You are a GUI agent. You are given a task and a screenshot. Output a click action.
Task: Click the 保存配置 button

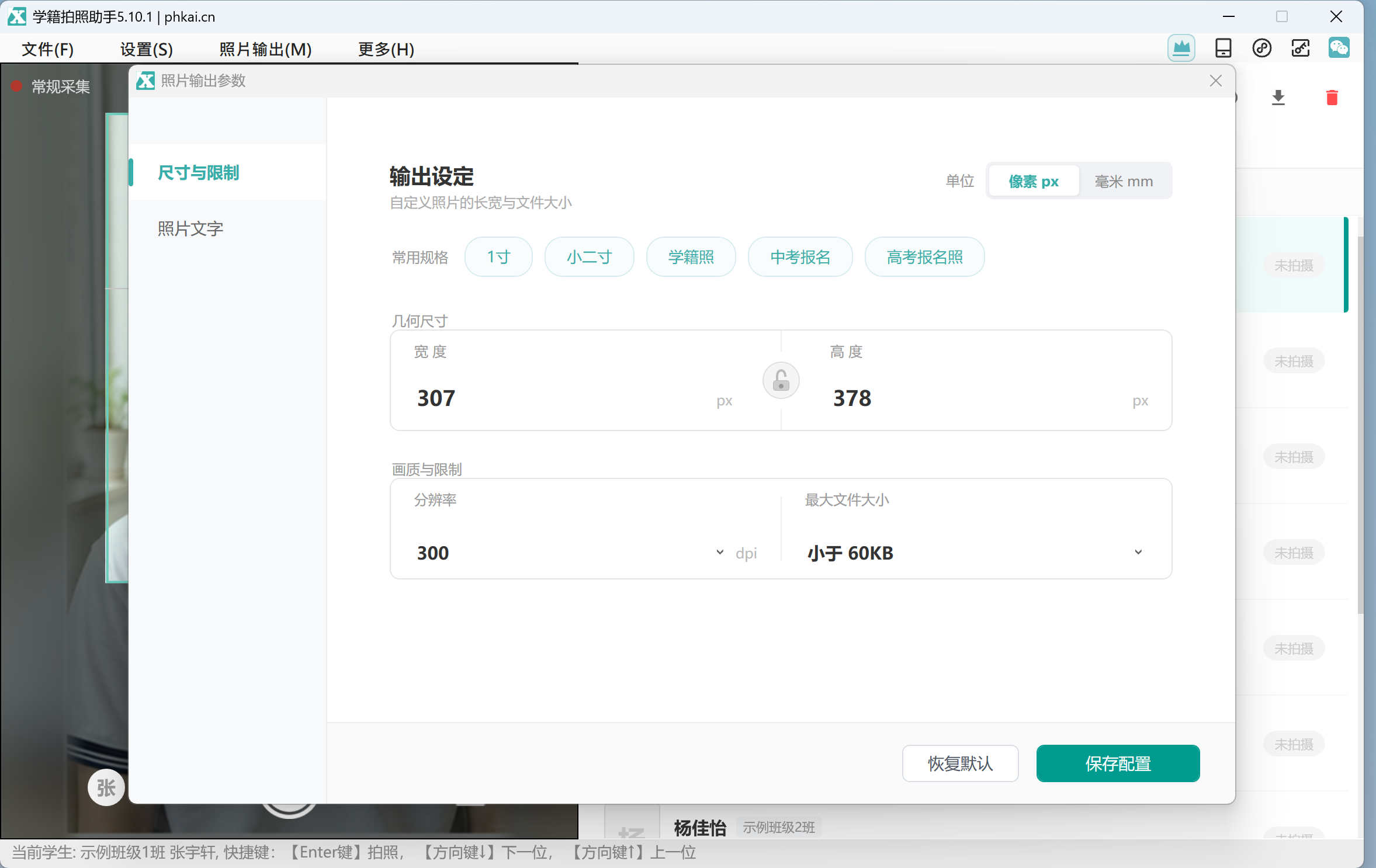pos(1118,763)
